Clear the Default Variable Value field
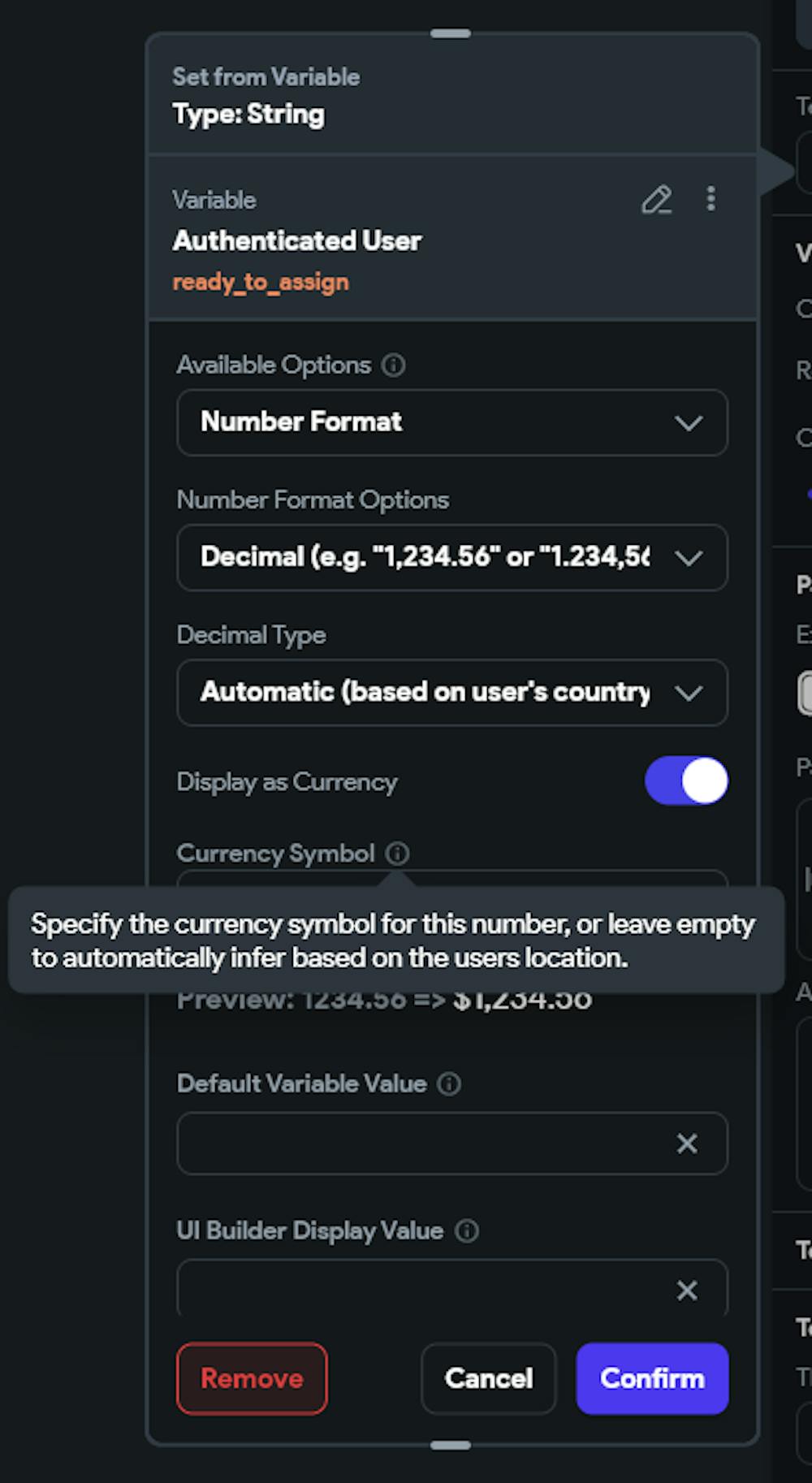Image resolution: width=812 pixels, height=1483 pixels. 687,1144
